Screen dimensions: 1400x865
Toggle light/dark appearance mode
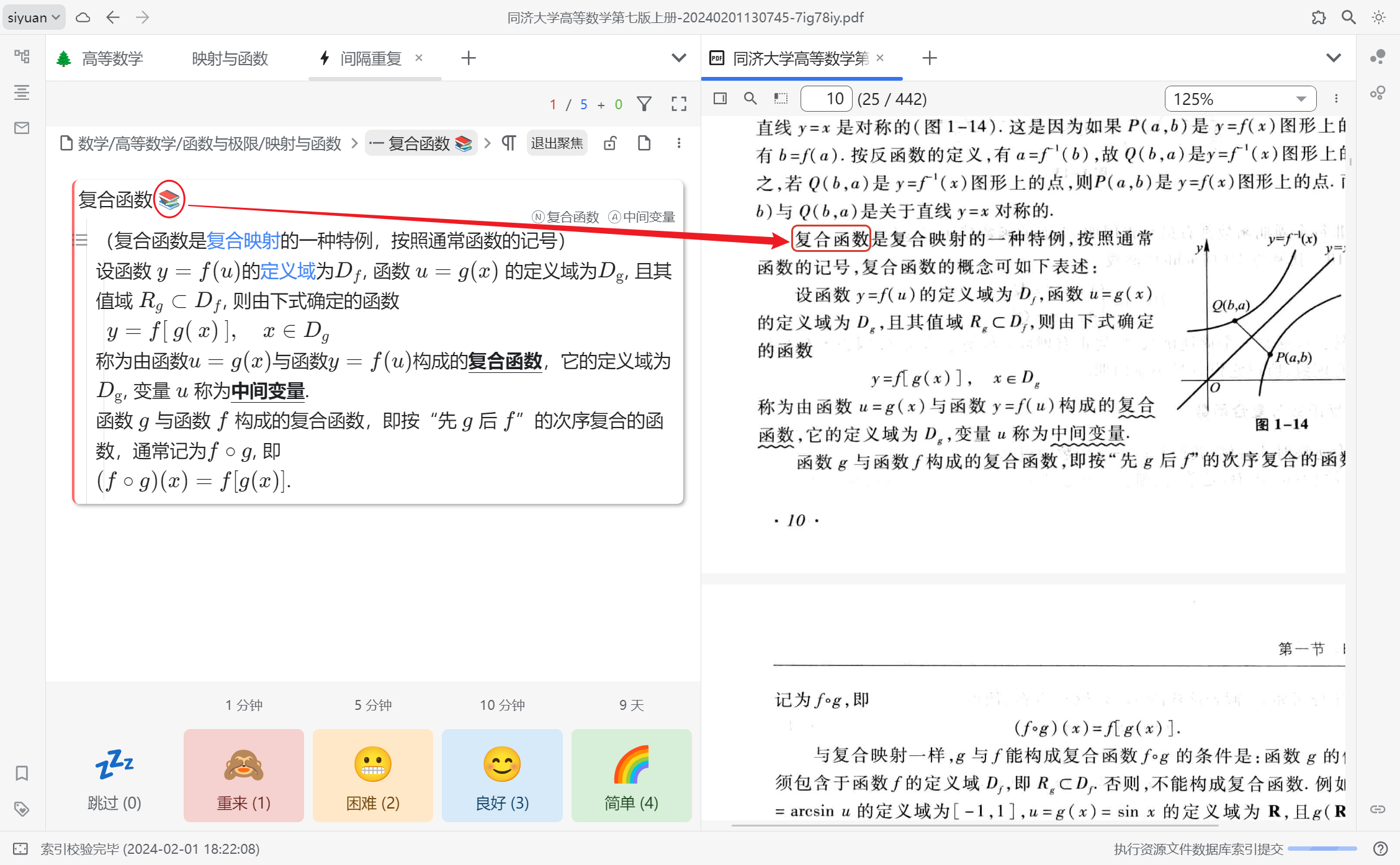[1379, 17]
